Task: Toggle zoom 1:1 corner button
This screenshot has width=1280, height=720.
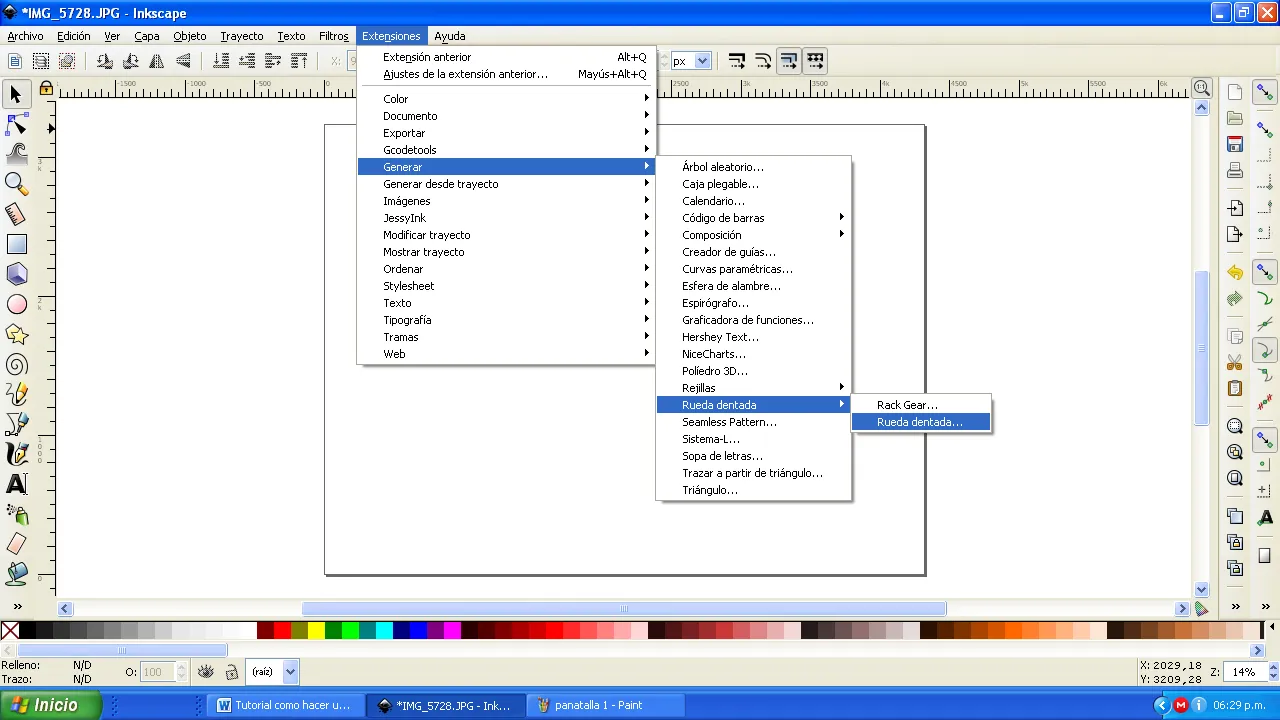Action: point(1202,88)
